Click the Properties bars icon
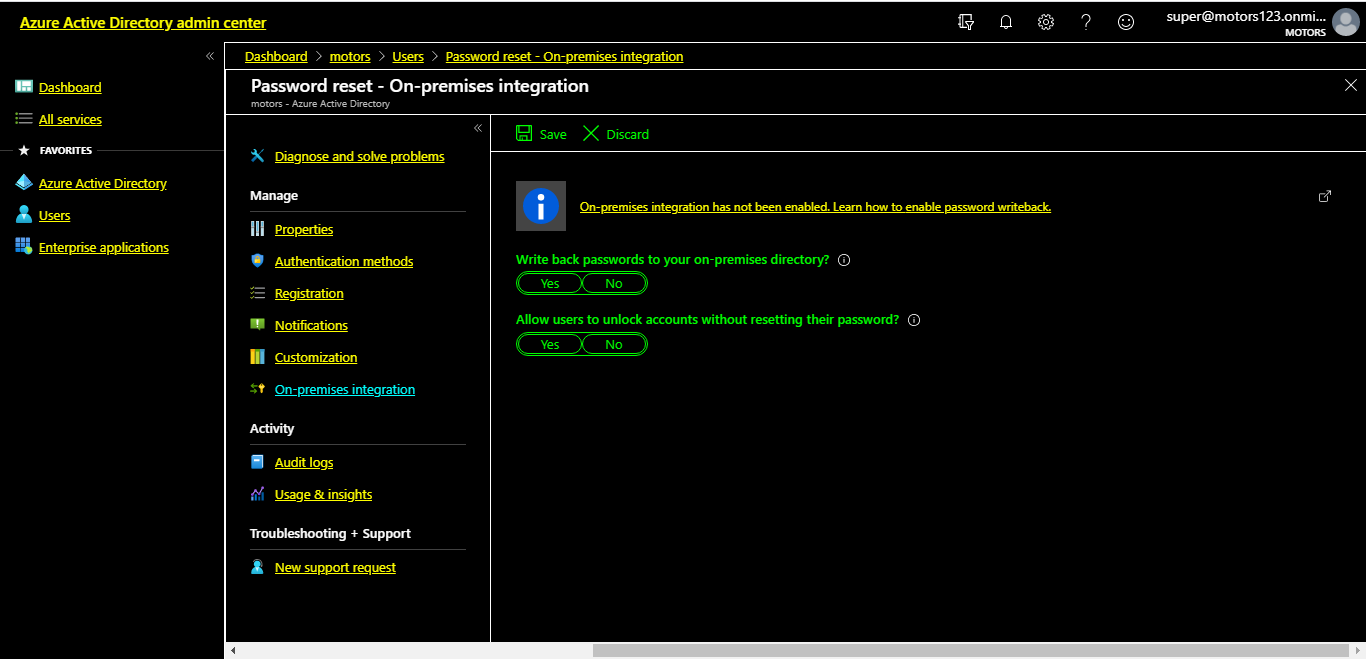This screenshot has width=1366, height=659. tap(258, 229)
